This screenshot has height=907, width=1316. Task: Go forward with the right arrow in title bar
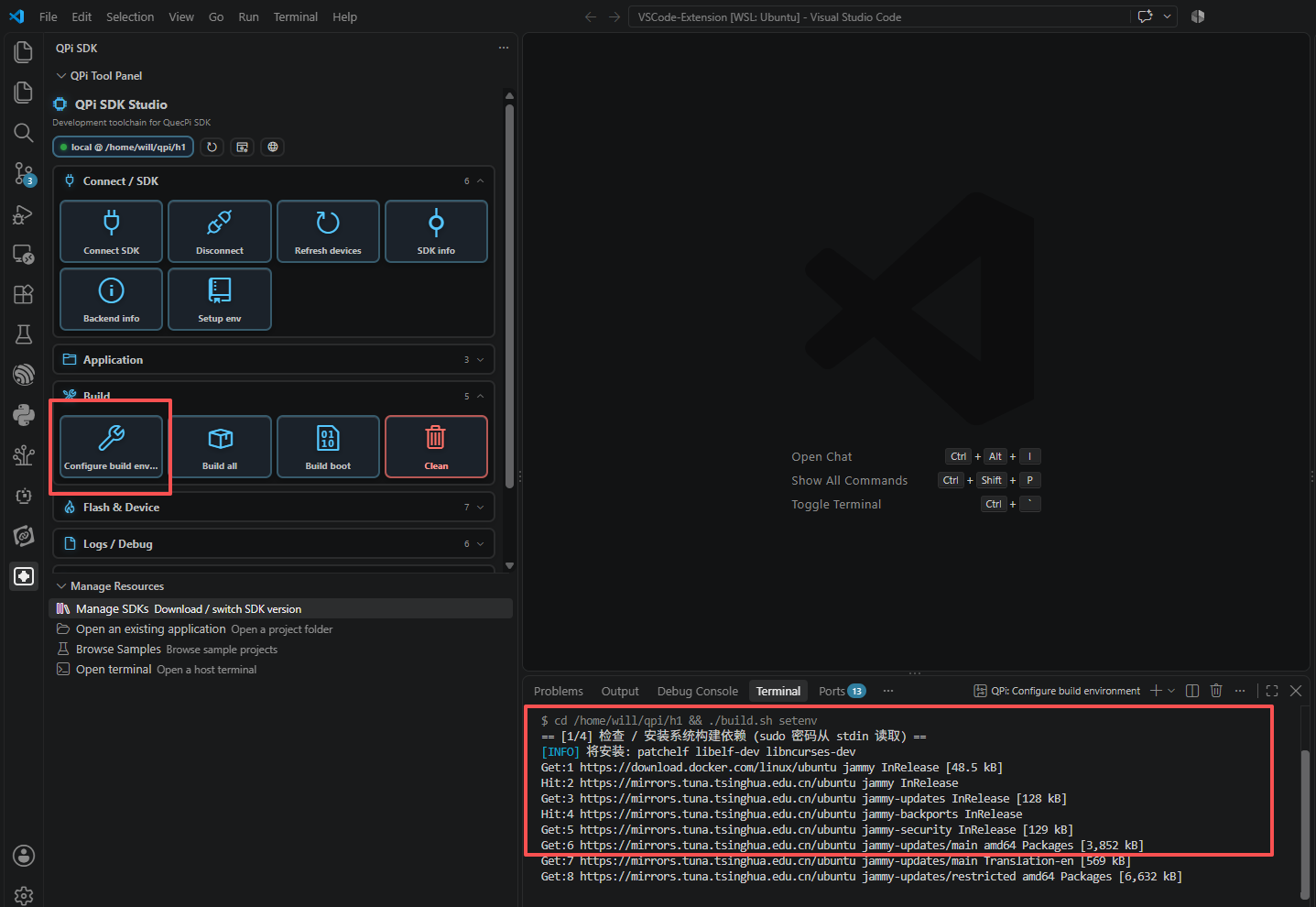click(614, 16)
